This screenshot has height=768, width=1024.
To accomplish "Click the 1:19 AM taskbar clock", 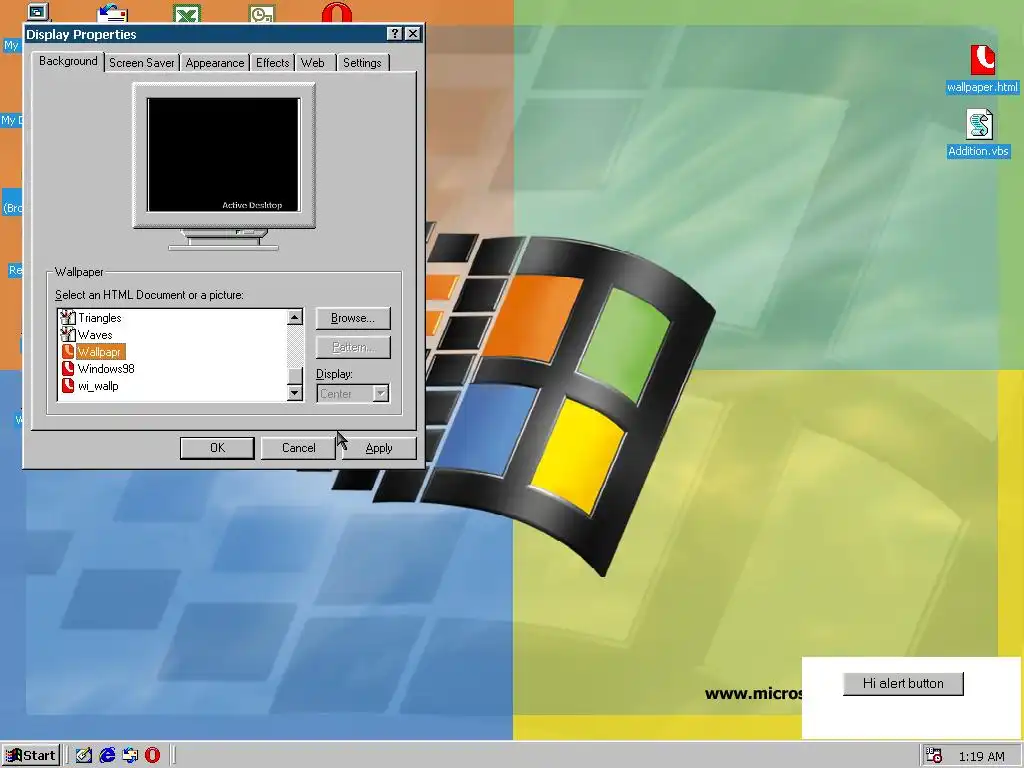I will click(x=982, y=756).
